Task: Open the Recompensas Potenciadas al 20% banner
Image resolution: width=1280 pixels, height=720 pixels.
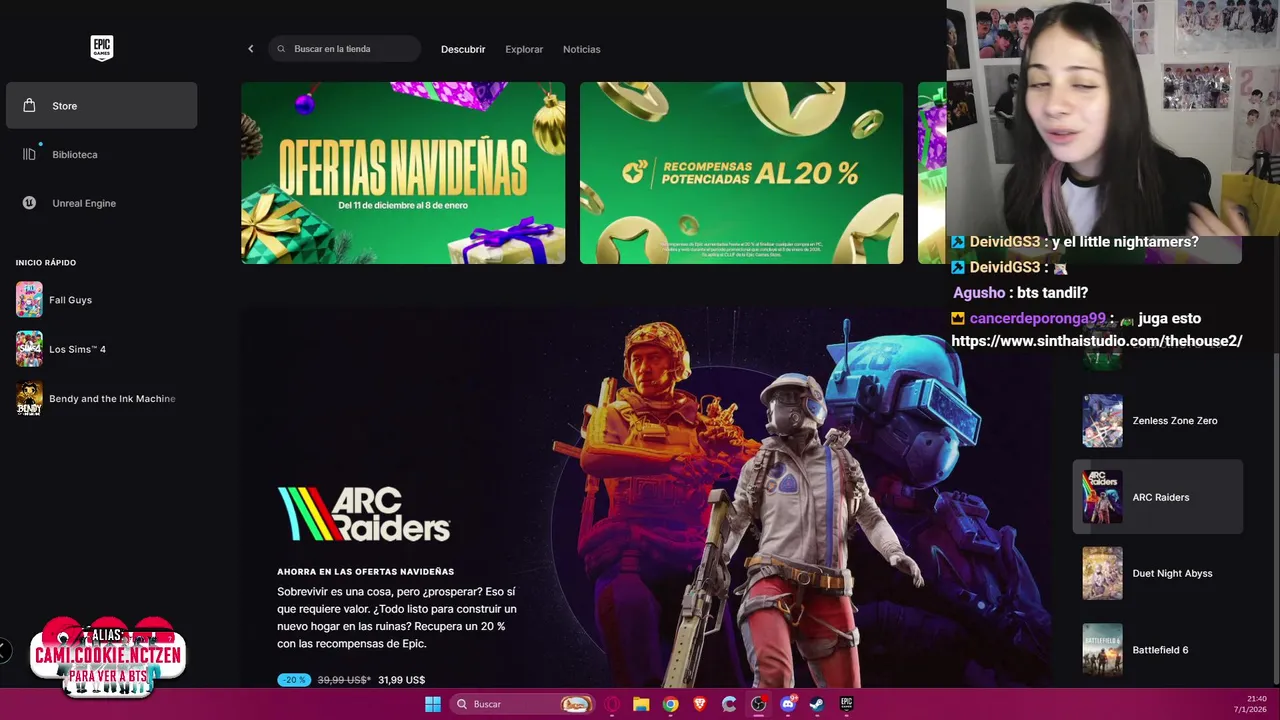Action: coord(741,173)
